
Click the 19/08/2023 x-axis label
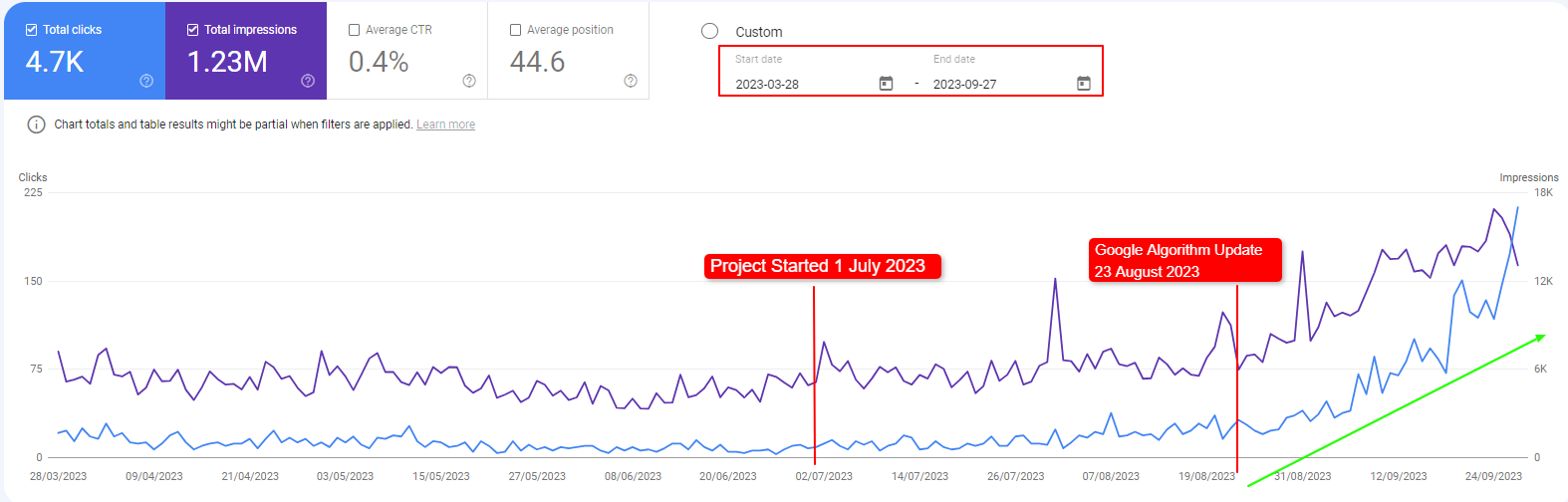1206,476
